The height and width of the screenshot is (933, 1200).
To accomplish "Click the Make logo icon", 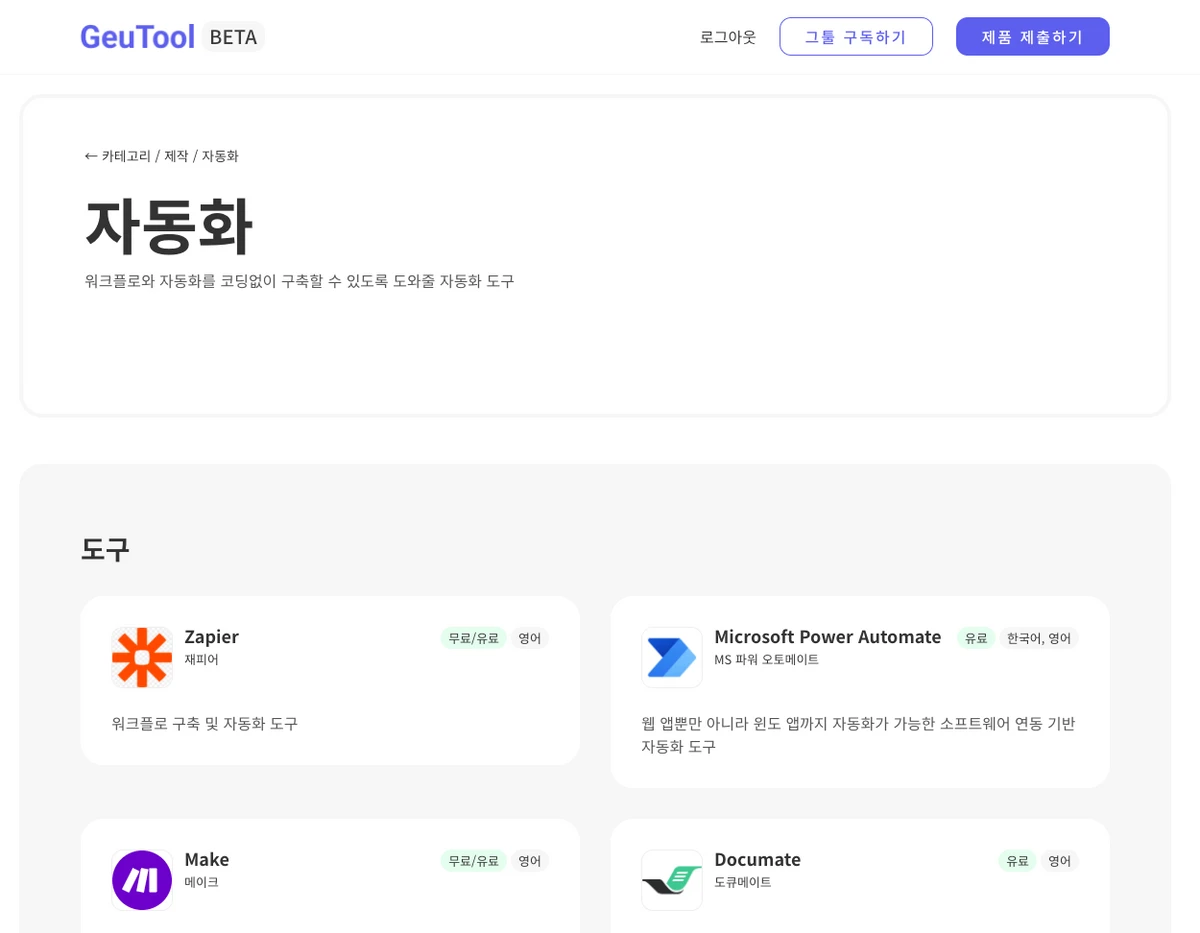I will 142,880.
